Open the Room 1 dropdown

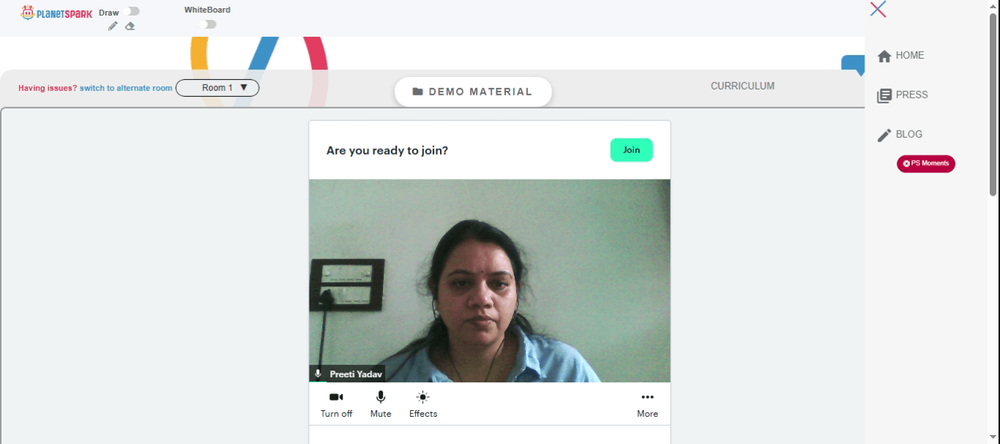click(x=217, y=88)
